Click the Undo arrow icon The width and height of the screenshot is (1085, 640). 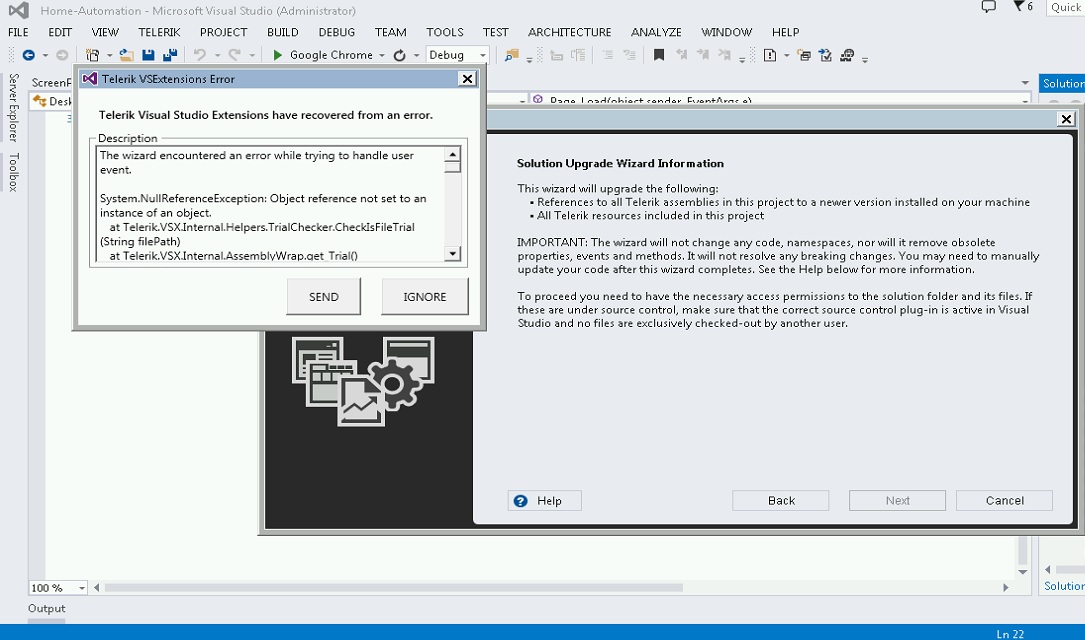pyautogui.click(x=200, y=55)
